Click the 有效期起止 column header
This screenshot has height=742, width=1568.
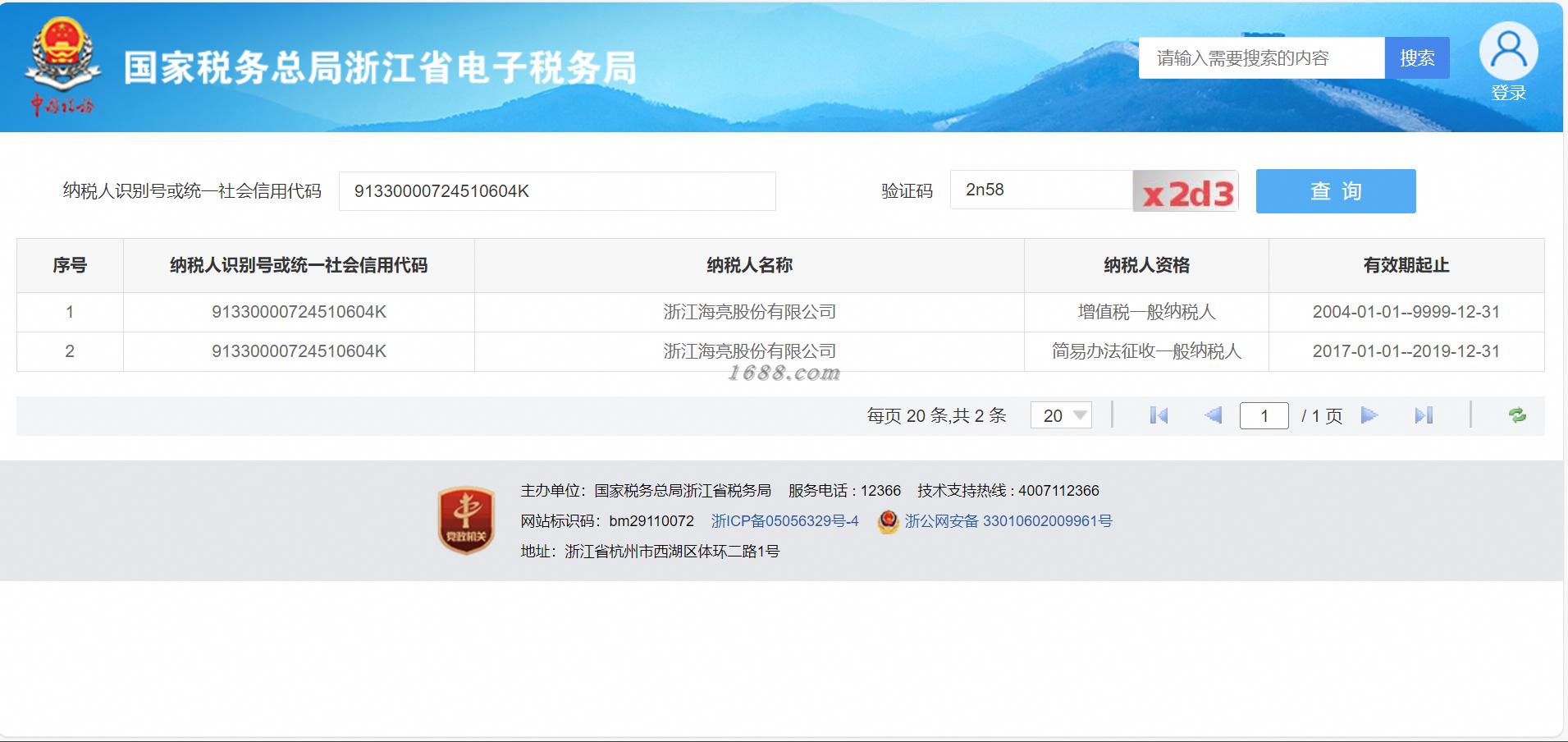coord(1406,265)
